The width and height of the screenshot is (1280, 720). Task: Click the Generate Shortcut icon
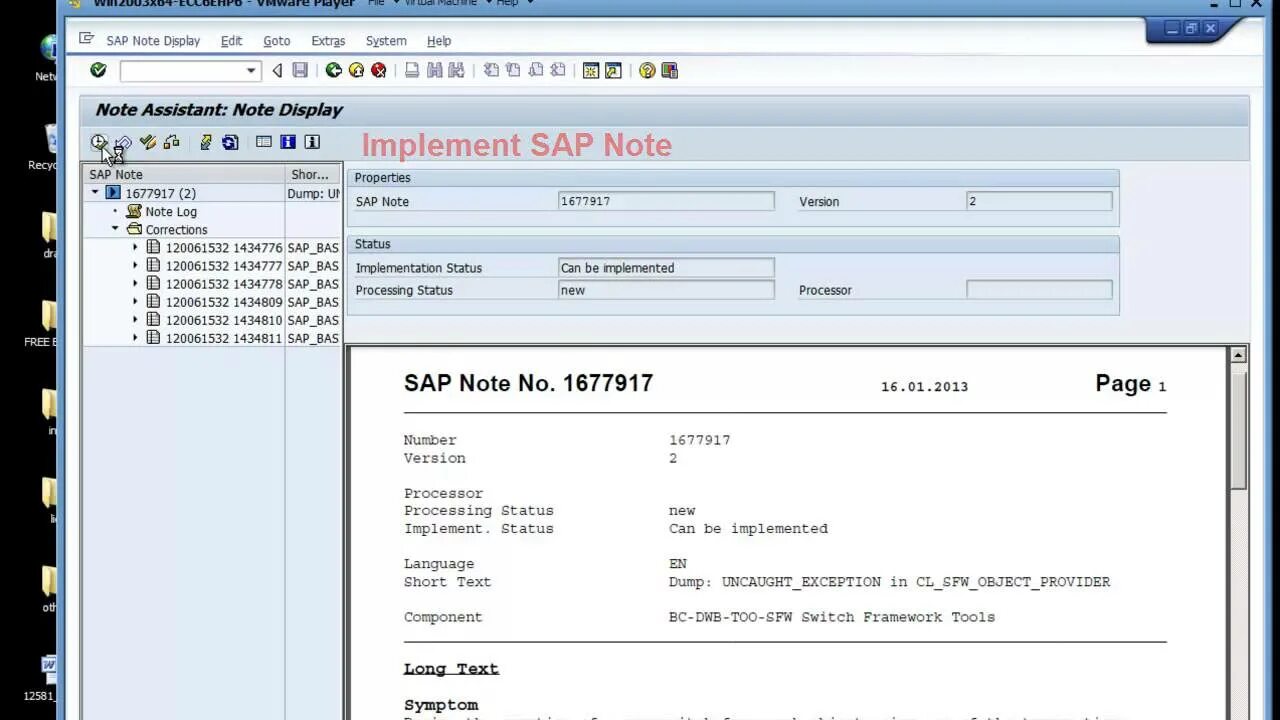pos(613,70)
